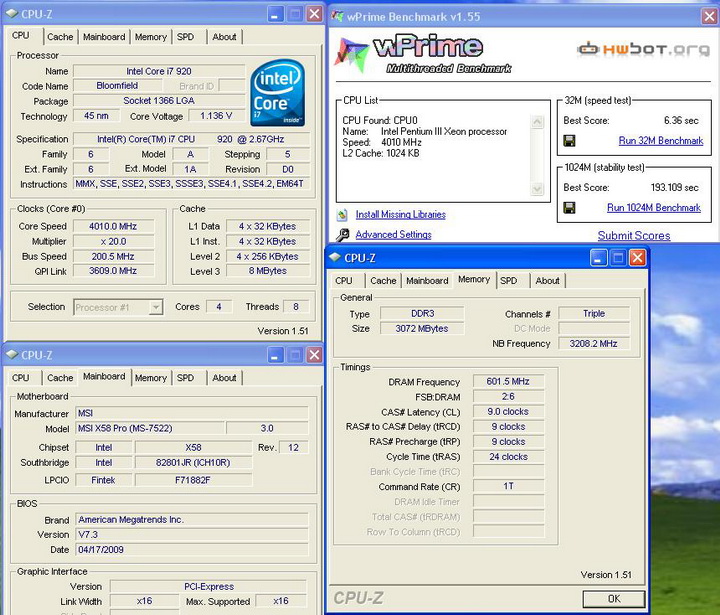The image size is (720, 615).
Task: Click the Channels Triple field
Action: click(x=594, y=314)
